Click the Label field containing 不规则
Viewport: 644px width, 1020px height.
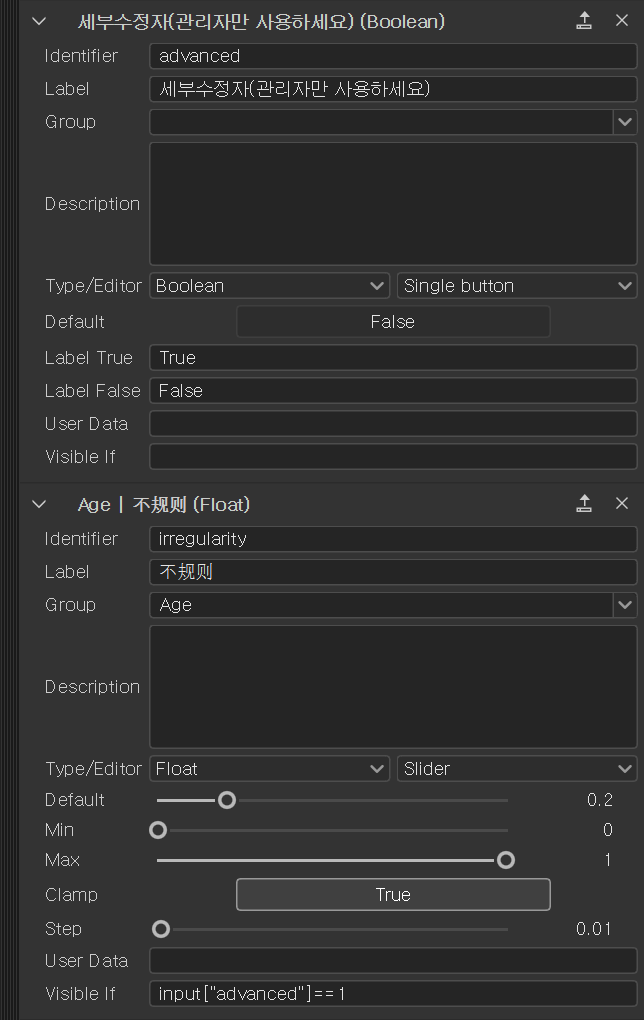393,572
